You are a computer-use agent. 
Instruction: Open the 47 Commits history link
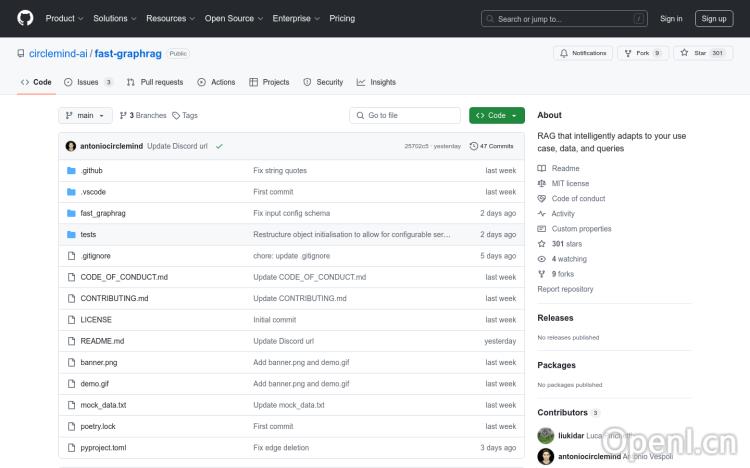pos(492,146)
